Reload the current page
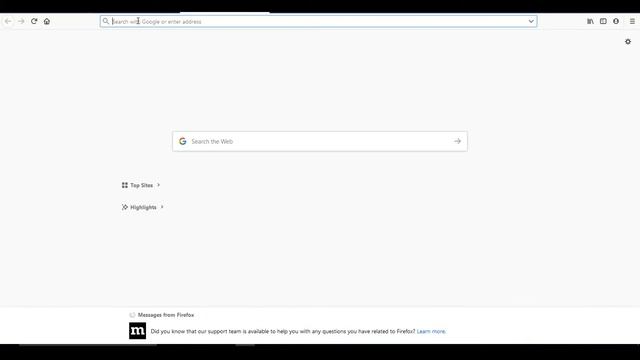640x360 pixels. (x=34, y=21)
